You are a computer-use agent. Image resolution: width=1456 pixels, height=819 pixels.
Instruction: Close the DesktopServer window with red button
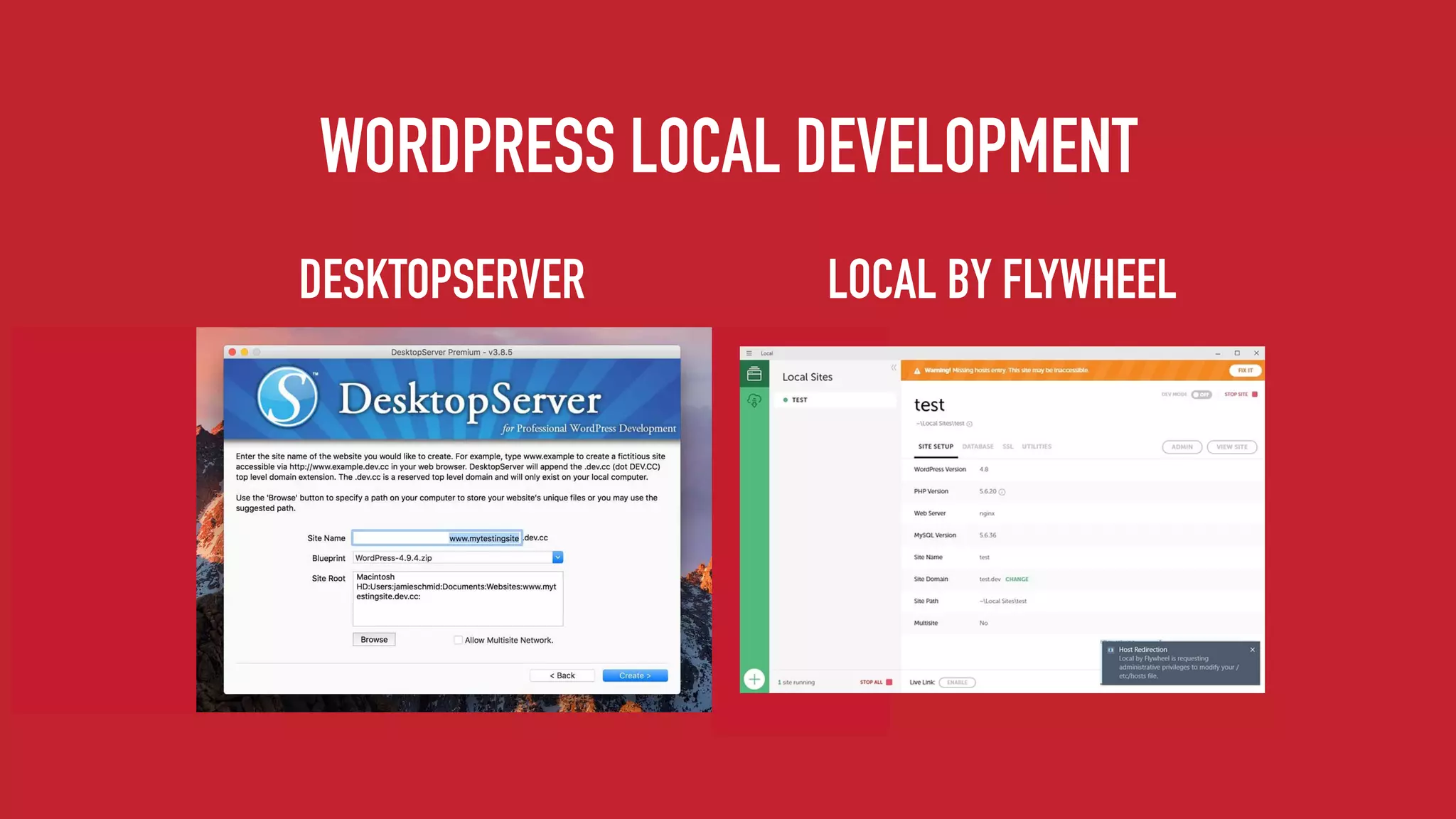[x=232, y=352]
